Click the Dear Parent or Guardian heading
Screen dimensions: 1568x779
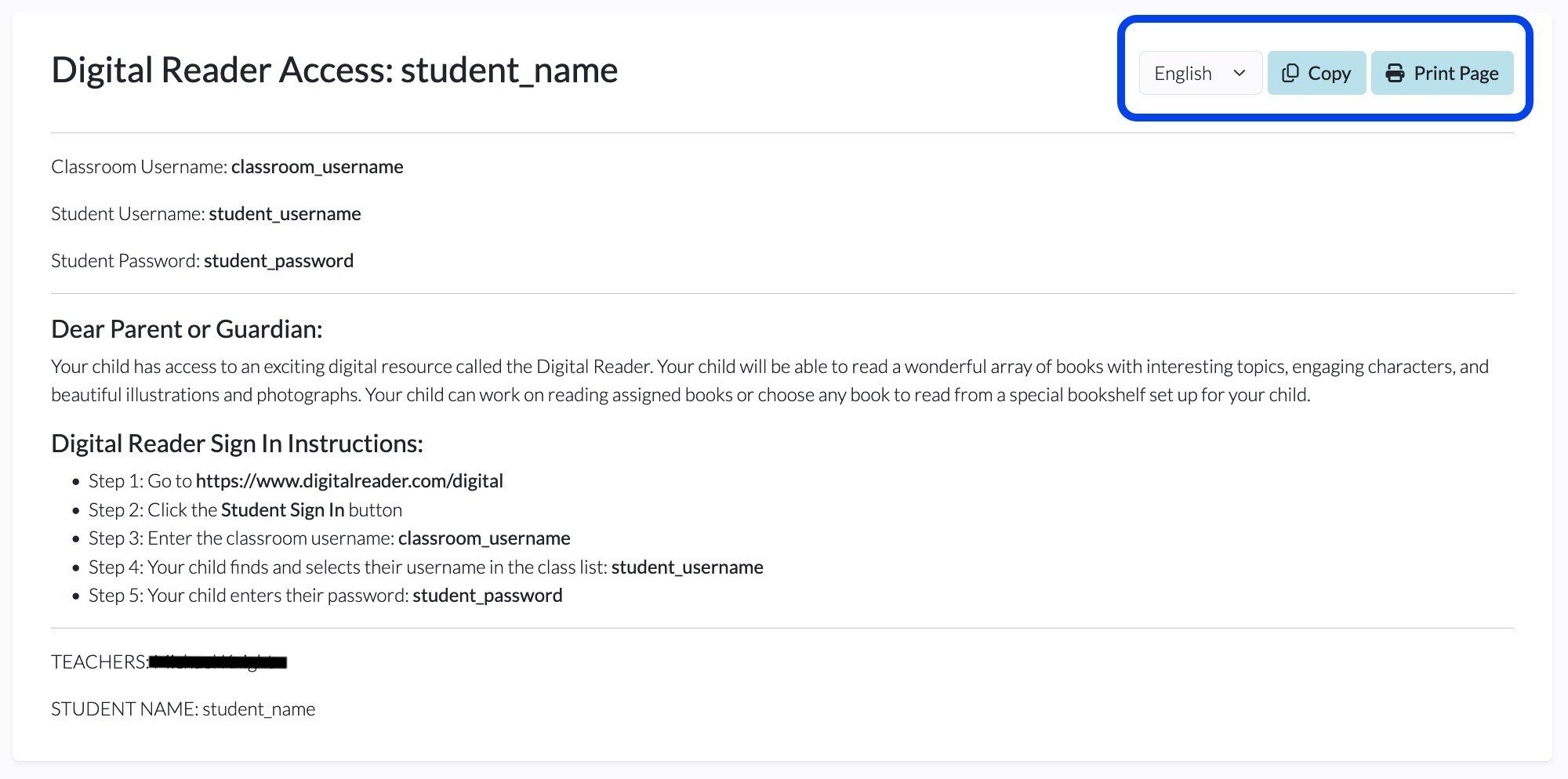tap(187, 329)
